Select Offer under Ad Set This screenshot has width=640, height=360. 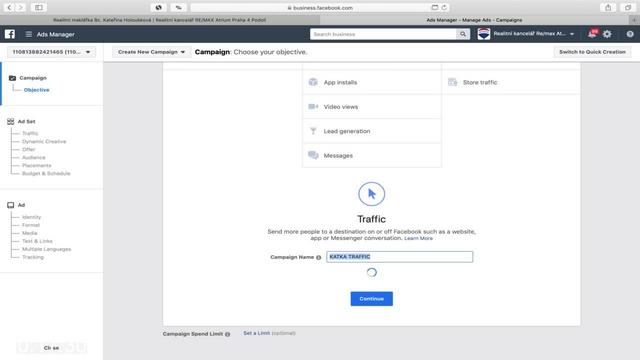coord(29,149)
